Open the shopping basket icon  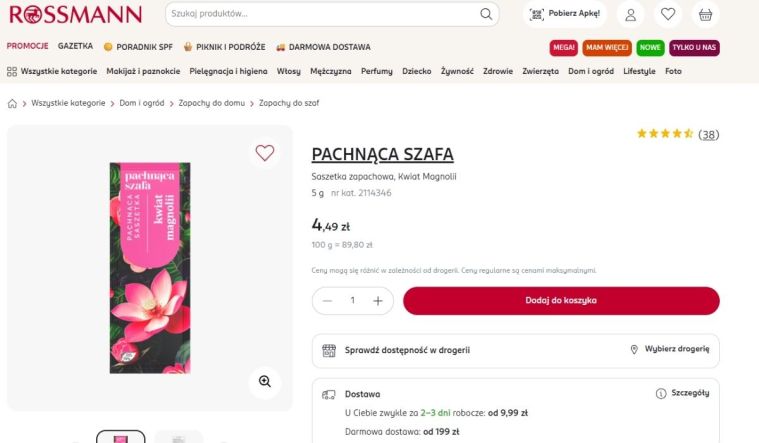pos(706,15)
